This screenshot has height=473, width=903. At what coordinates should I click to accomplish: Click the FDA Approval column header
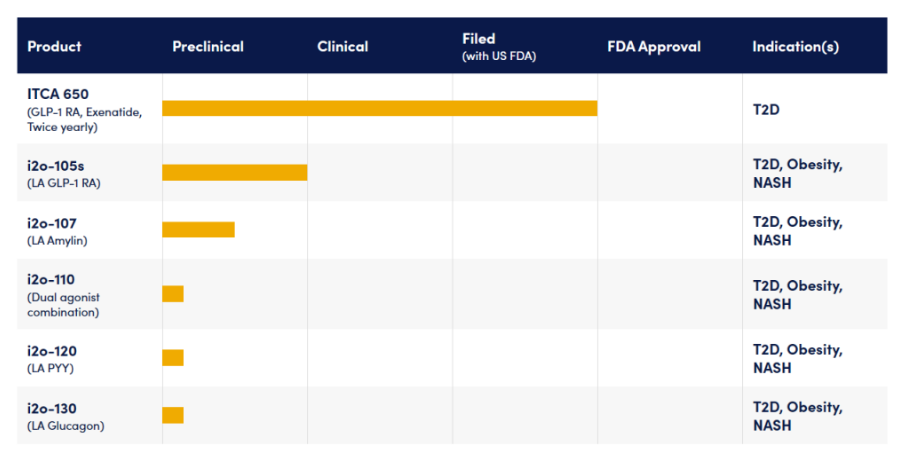tap(654, 47)
